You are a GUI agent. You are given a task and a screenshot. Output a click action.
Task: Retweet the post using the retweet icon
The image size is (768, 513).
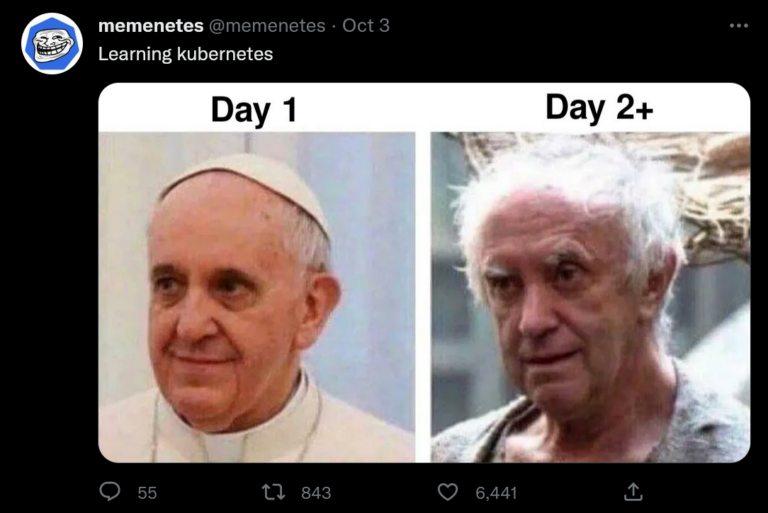pyautogui.click(x=272, y=492)
